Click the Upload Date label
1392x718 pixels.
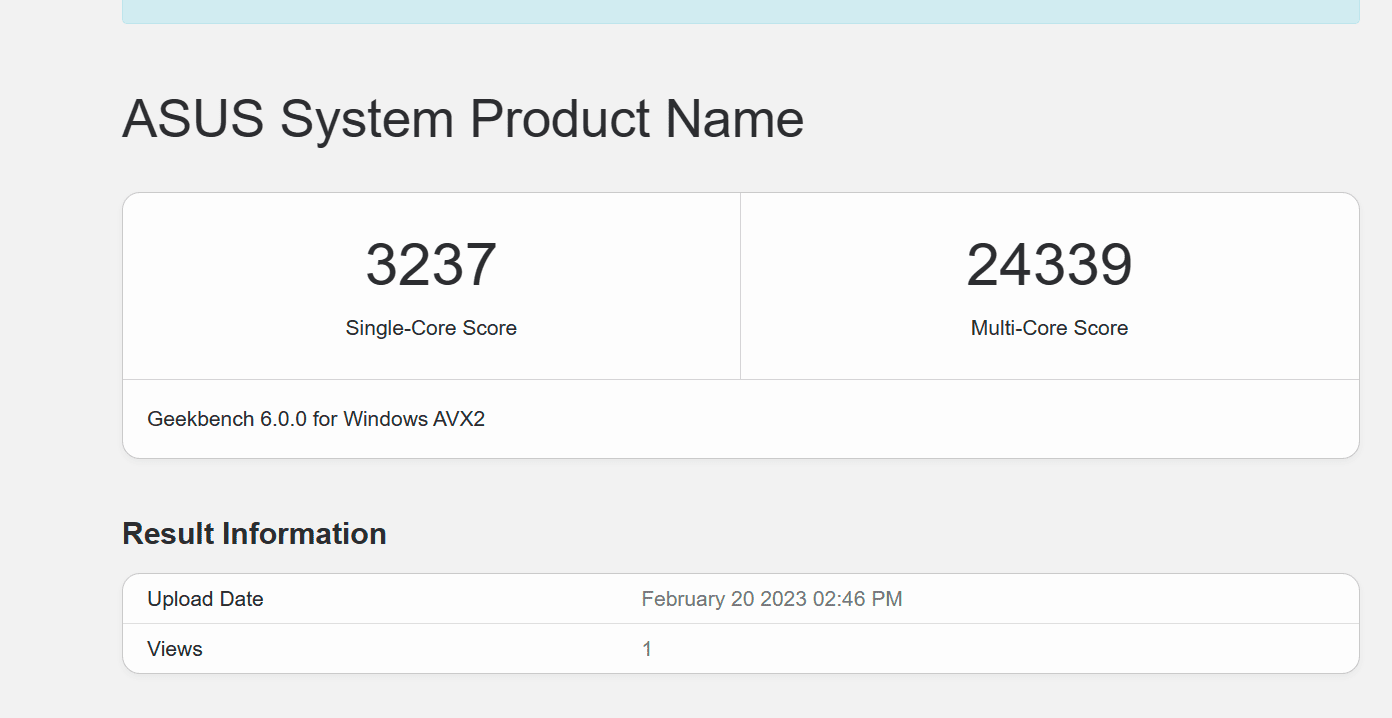click(205, 599)
